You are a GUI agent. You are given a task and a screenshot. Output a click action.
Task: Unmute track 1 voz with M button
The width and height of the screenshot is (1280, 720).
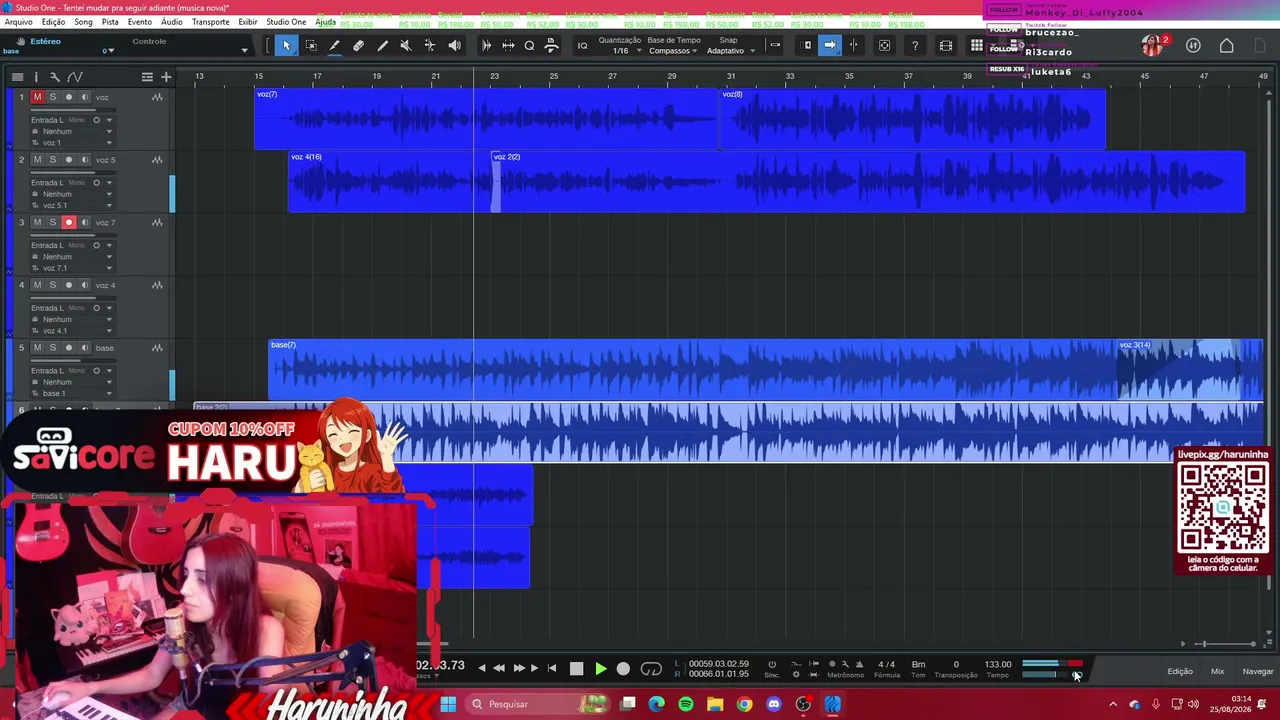37,97
